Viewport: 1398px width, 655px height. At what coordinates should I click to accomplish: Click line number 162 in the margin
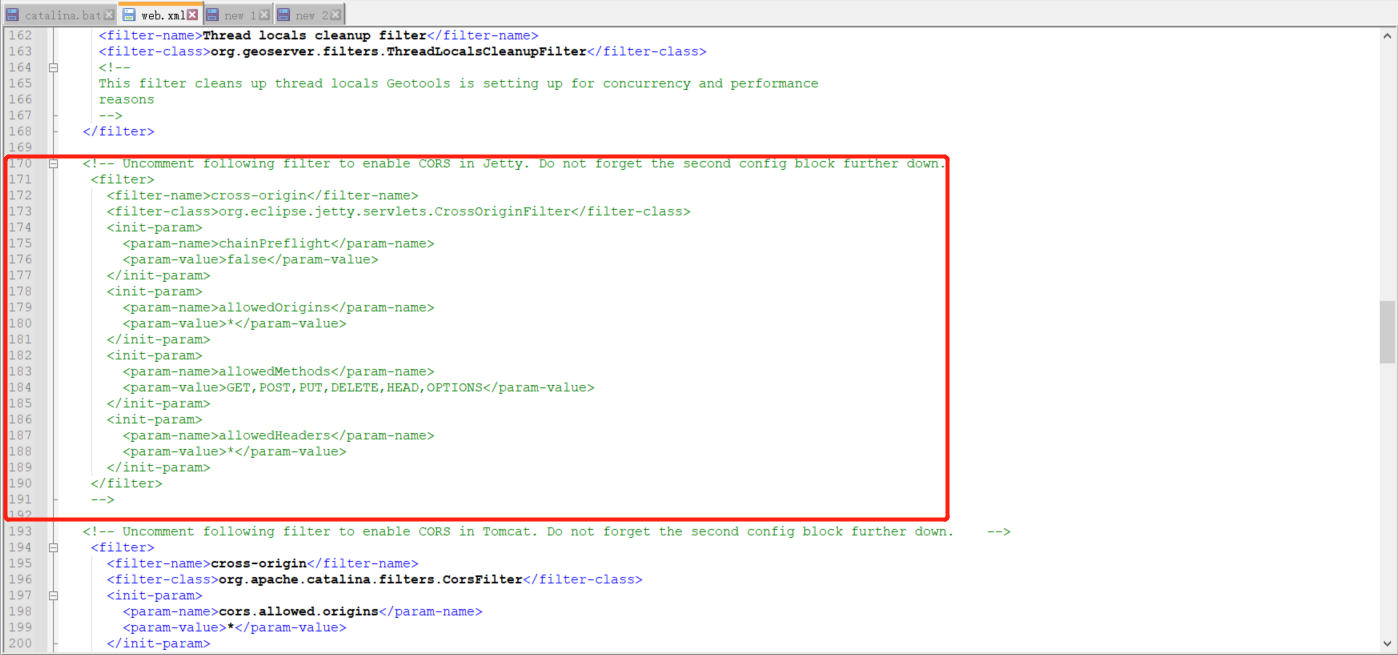pos(20,36)
